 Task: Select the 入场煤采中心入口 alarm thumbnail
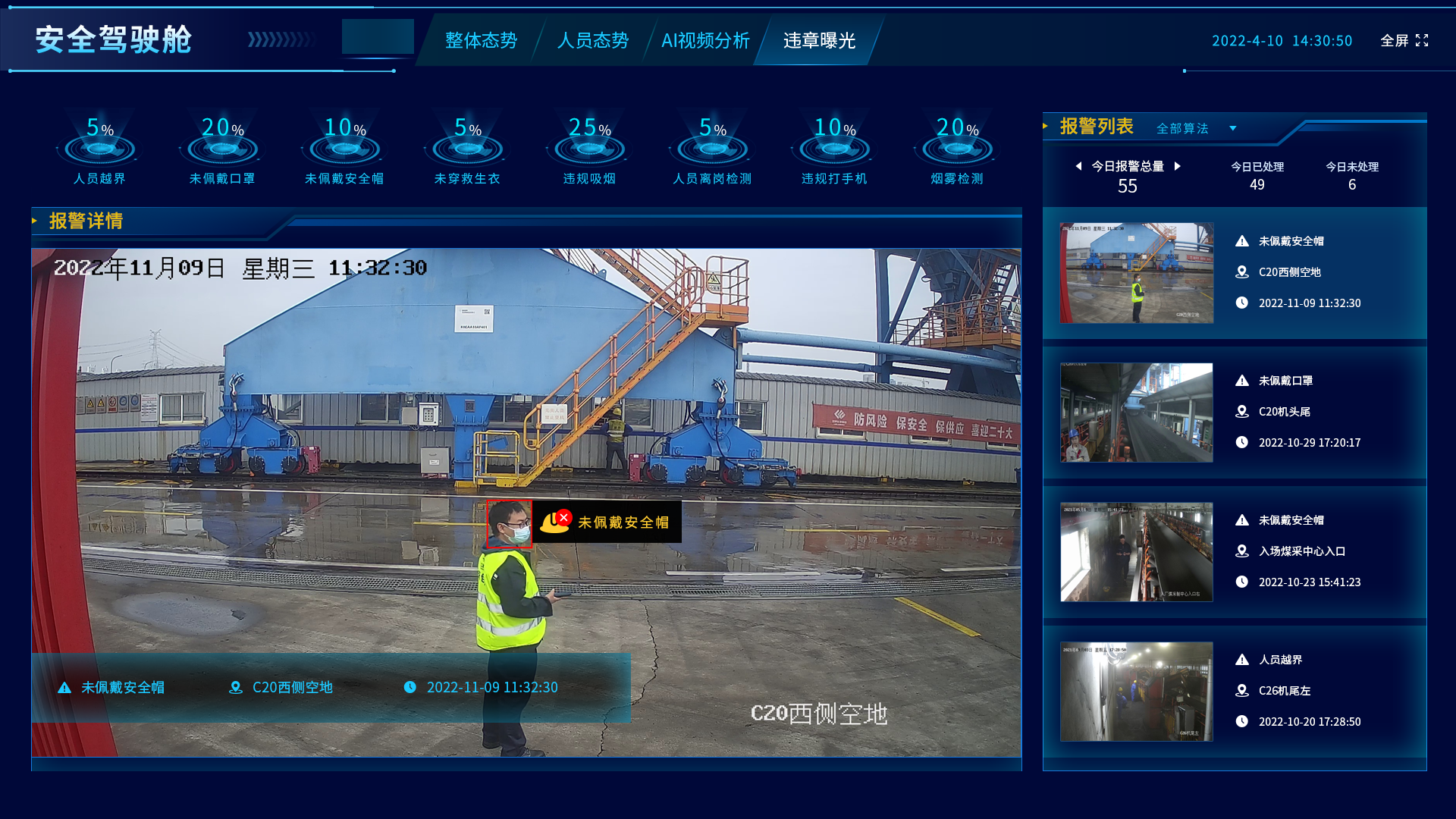(1136, 552)
